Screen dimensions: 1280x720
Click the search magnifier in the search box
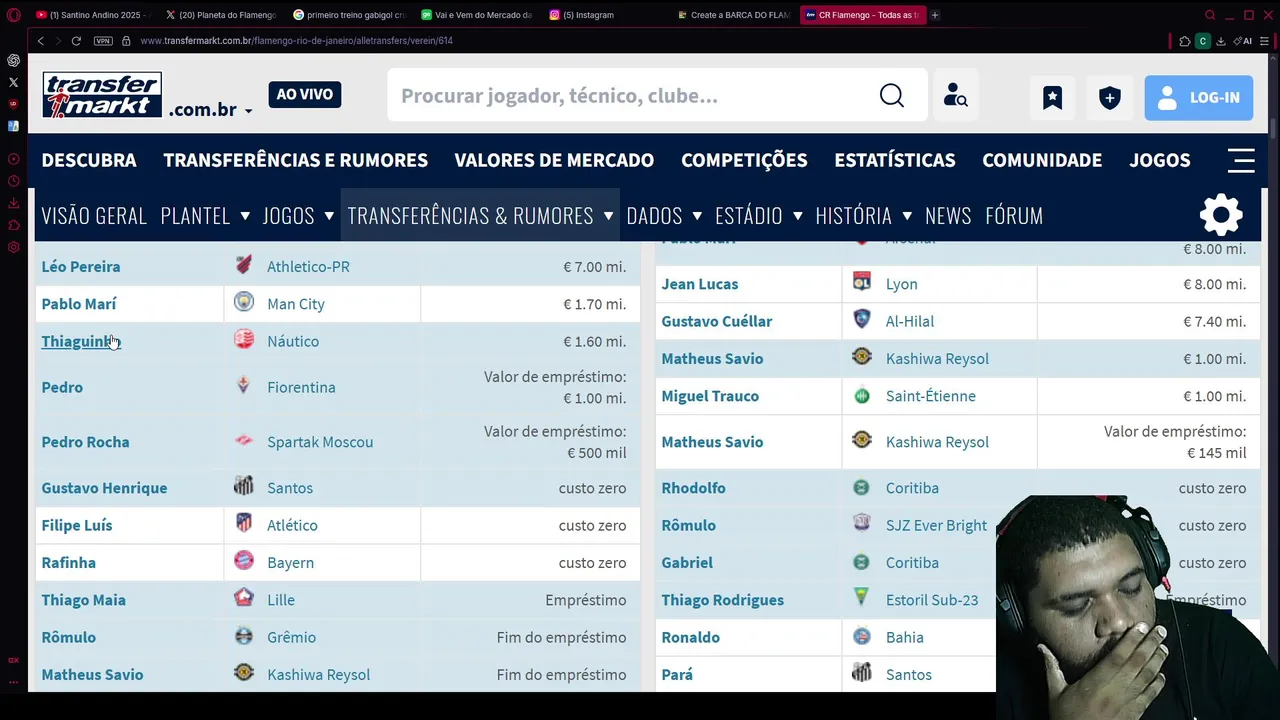892,96
